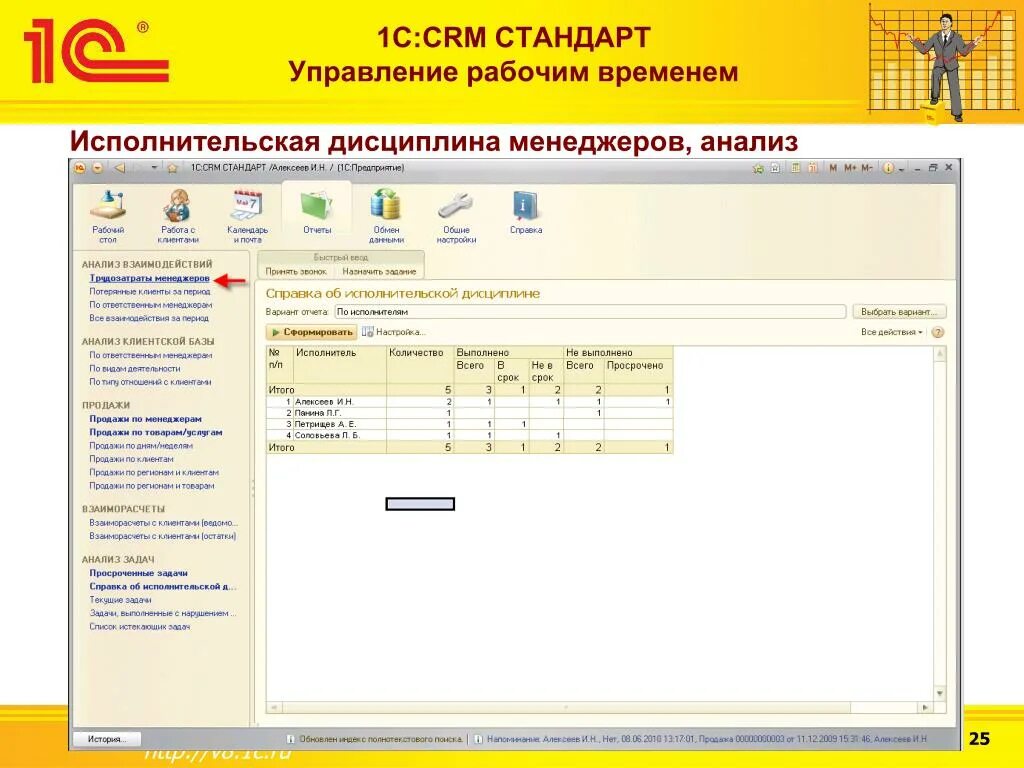
Task: Select the Петрищев А. Е. table row
Action: 470,424
